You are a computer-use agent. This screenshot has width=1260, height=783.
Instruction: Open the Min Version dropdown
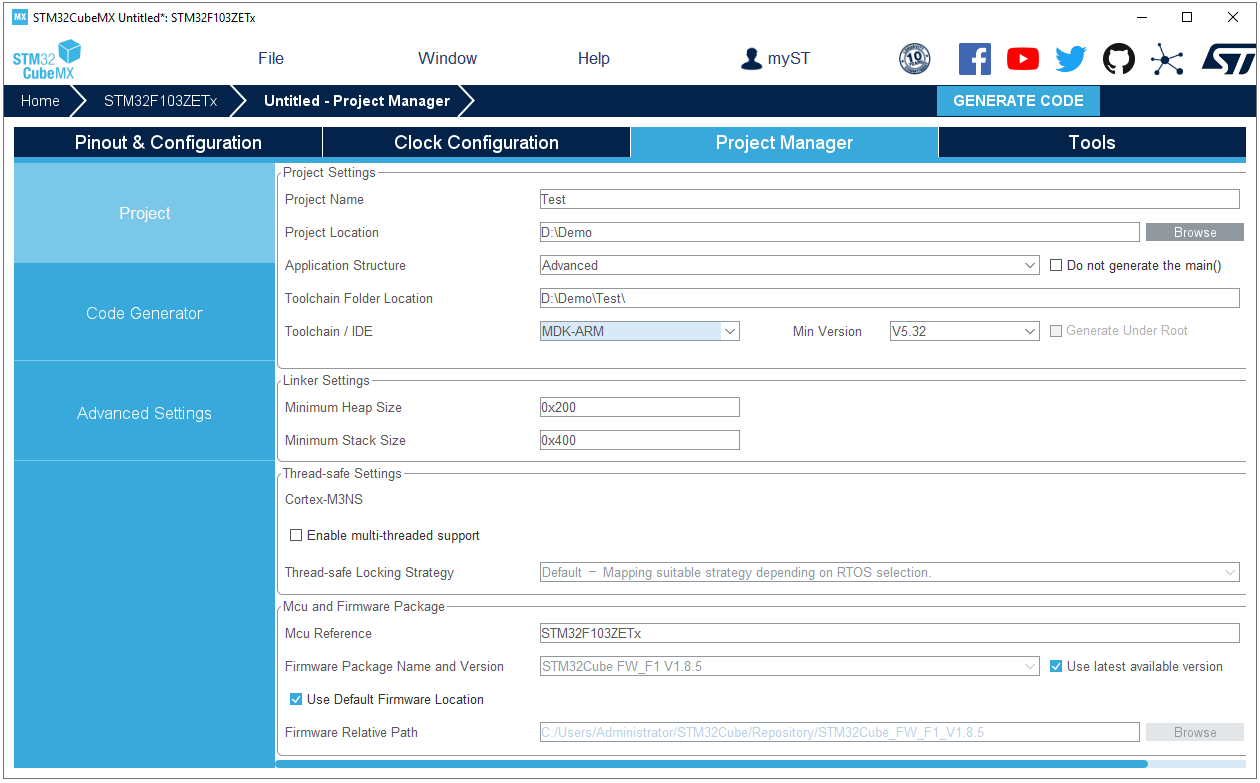(x=964, y=331)
